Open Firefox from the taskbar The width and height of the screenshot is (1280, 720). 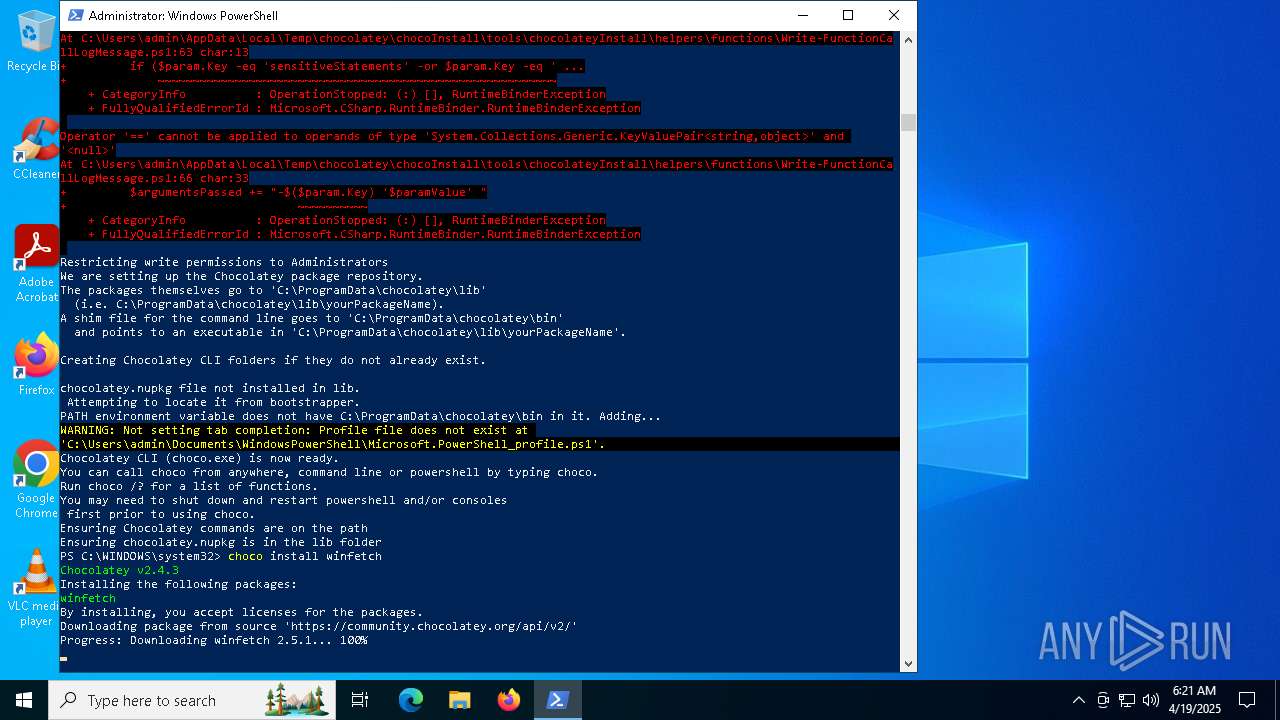coord(509,700)
